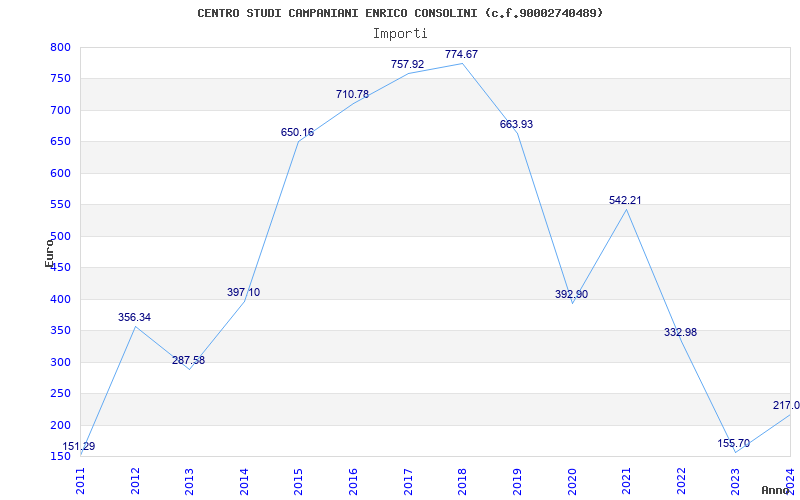The height and width of the screenshot is (500, 800).
Task: Click the 650 y-axis tick label
Action: [x=60, y=142]
